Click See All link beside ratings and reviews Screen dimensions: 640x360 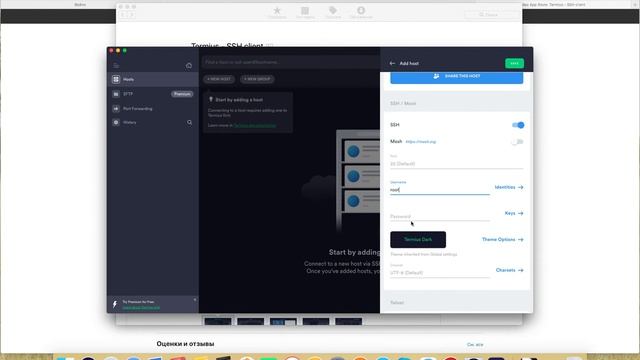pyautogui.click(x=475, y=345)
